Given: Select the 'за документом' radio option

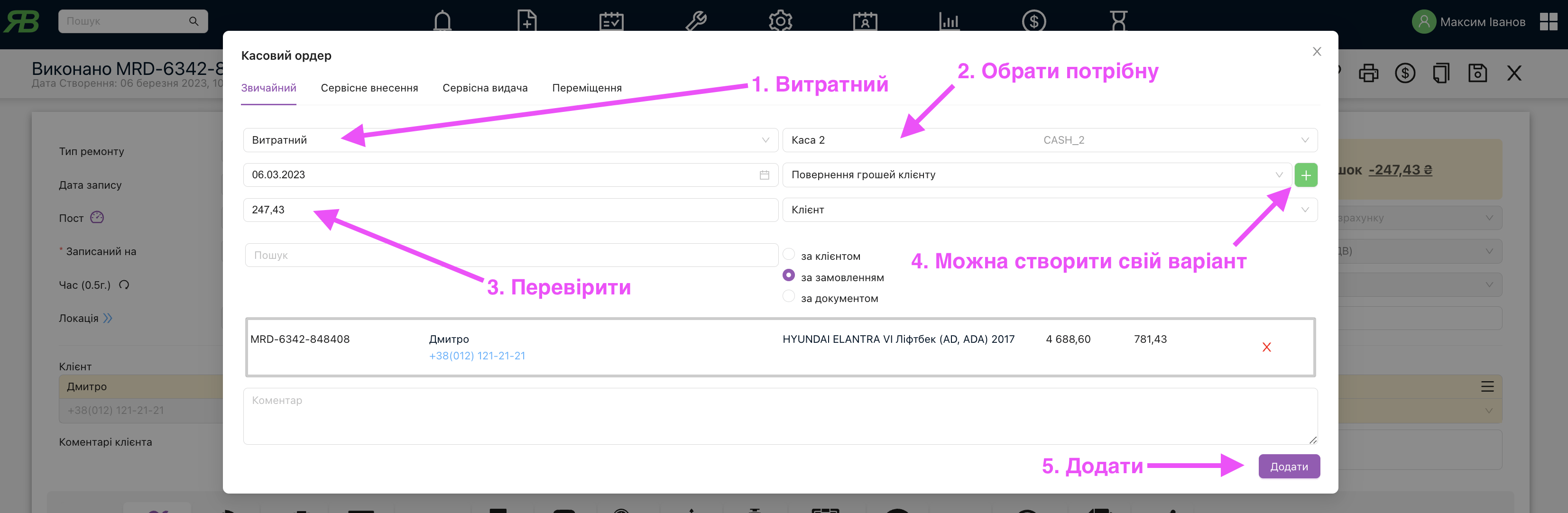Looking at the screenshot, I should click(789, 296).
